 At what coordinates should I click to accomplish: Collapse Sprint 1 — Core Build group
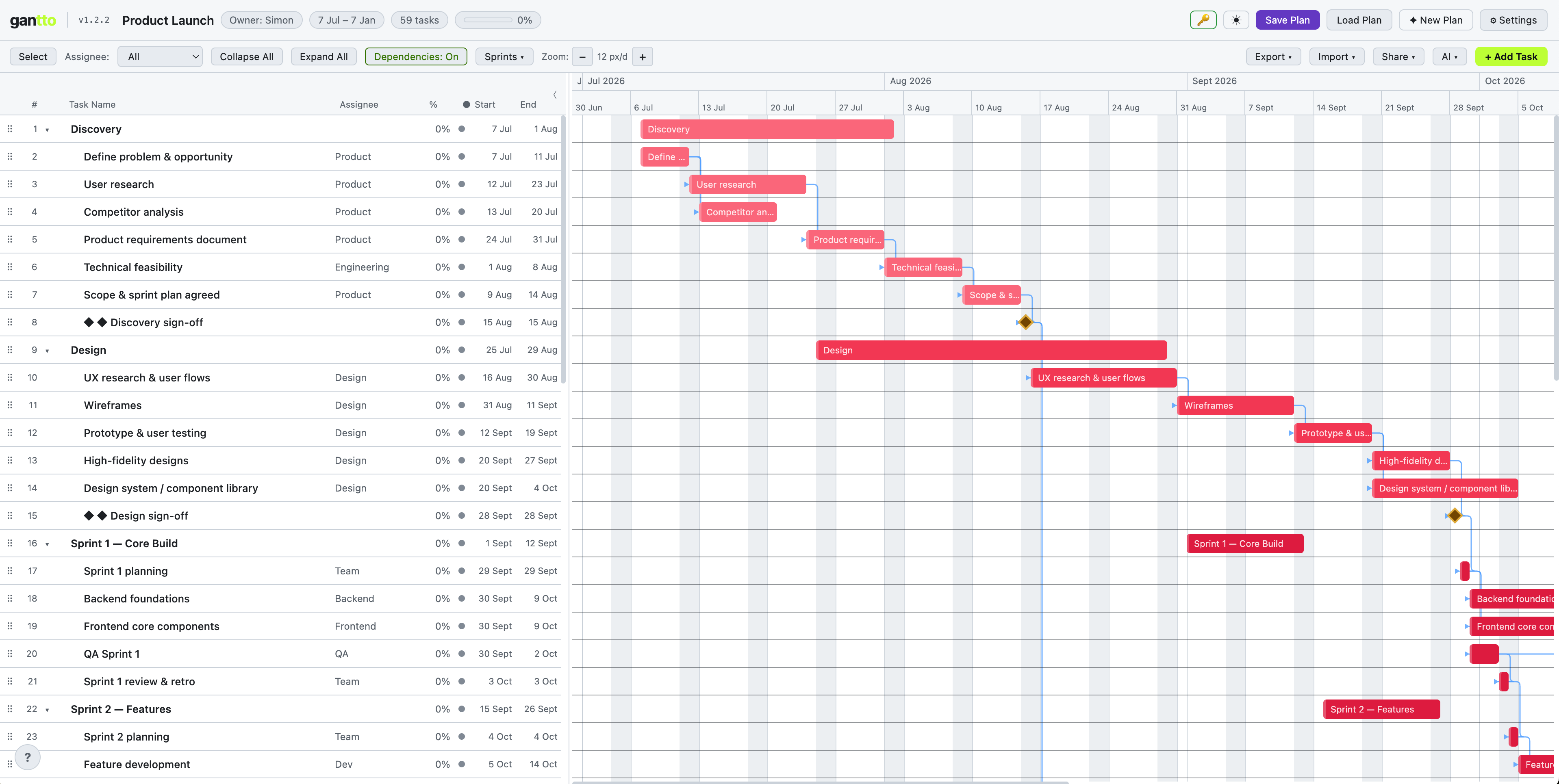pos(47,544)
